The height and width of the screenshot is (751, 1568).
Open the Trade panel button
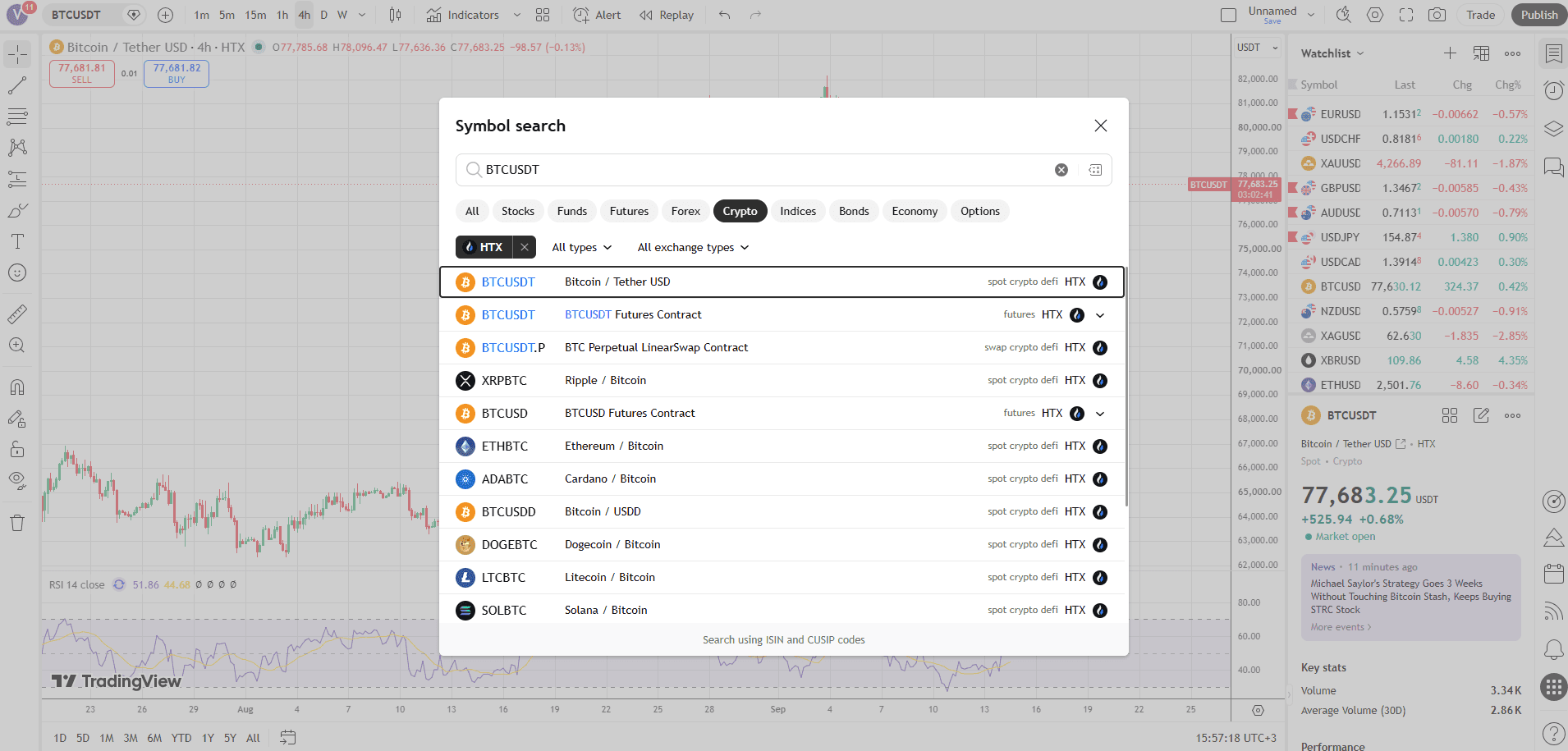1480,15
